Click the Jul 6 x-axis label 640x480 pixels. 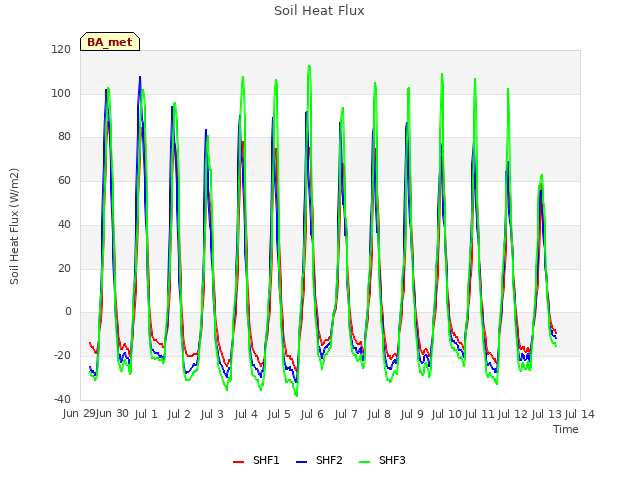(x=312, y=414)
